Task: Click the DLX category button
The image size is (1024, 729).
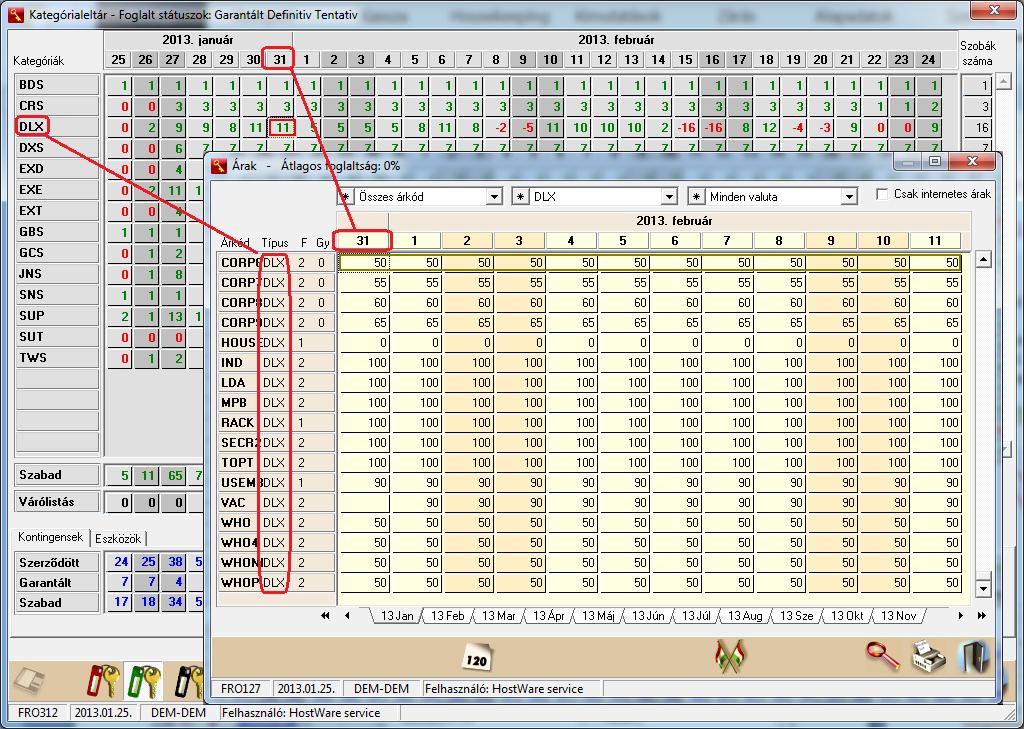Action: (57, 127)
